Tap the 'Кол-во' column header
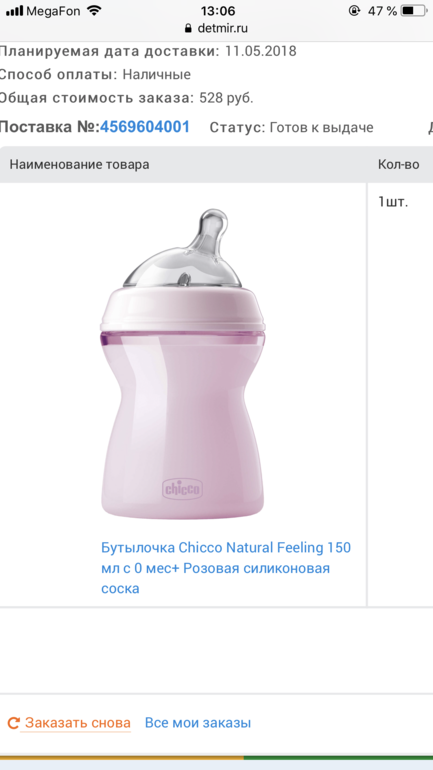This screenshot has width=433, height=770. click(x=399, y=165)
